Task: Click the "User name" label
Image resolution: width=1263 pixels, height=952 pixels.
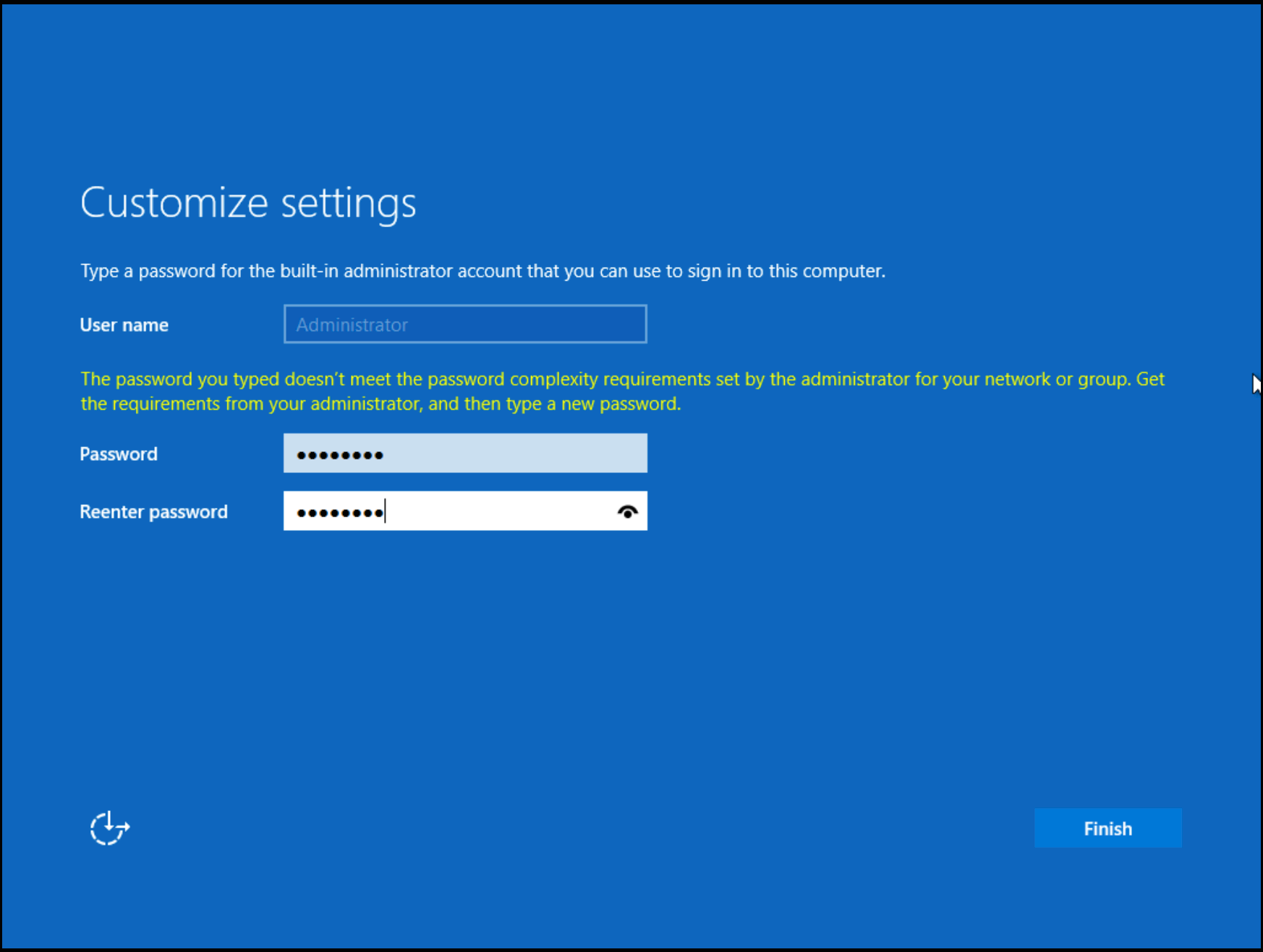Action: pos(124,325)
